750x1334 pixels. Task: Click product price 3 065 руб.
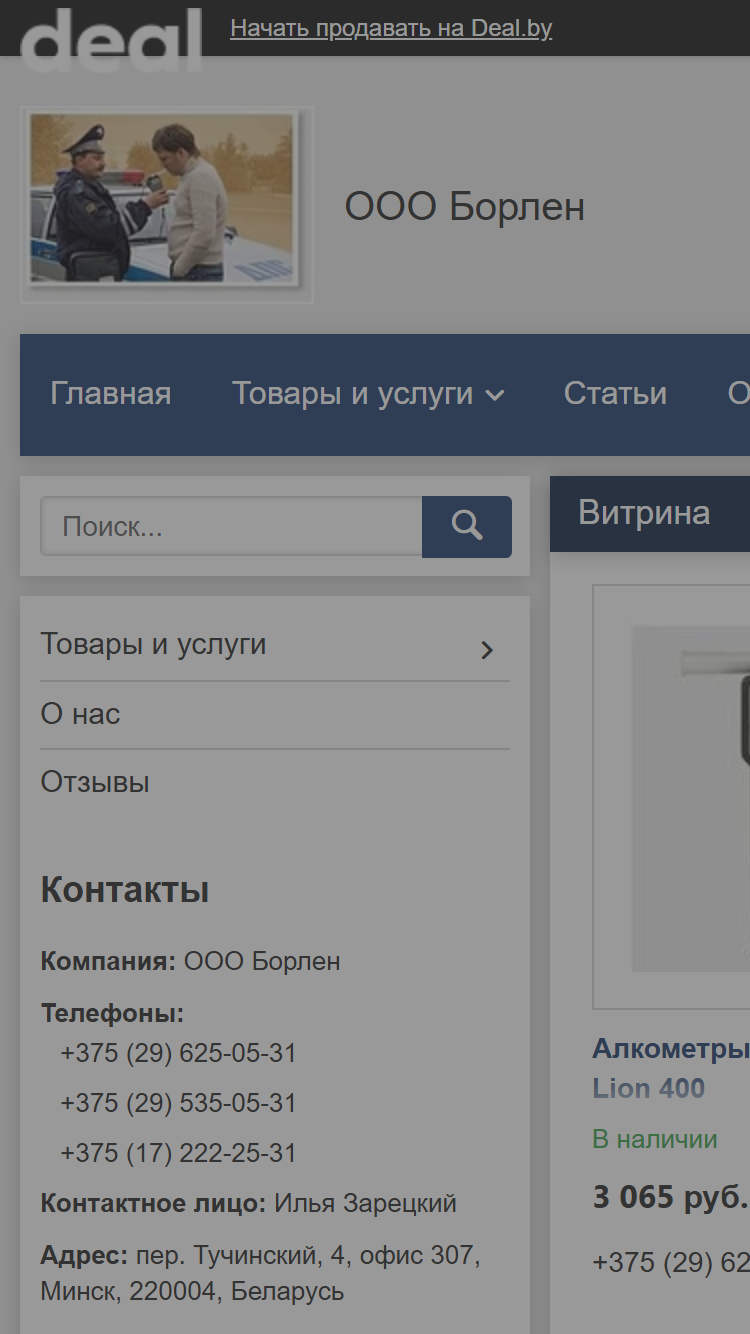tap(671, 1197)
